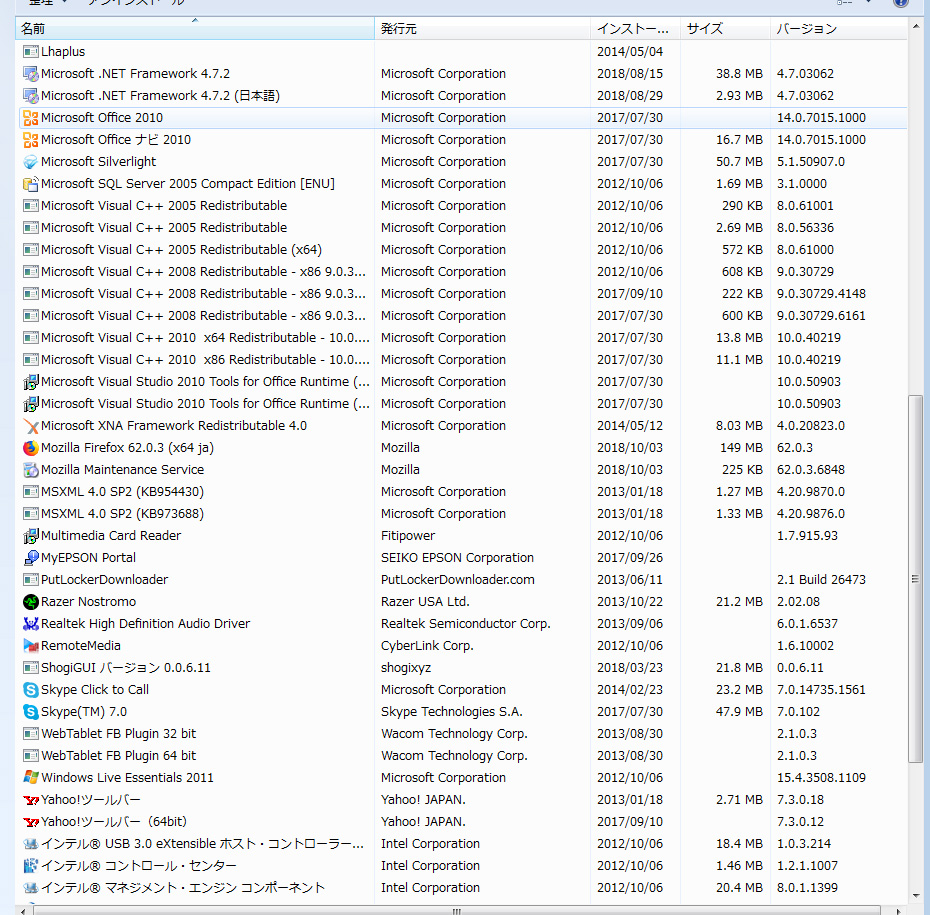Click the publisher cell Fitipower

[x=407, y=535]
